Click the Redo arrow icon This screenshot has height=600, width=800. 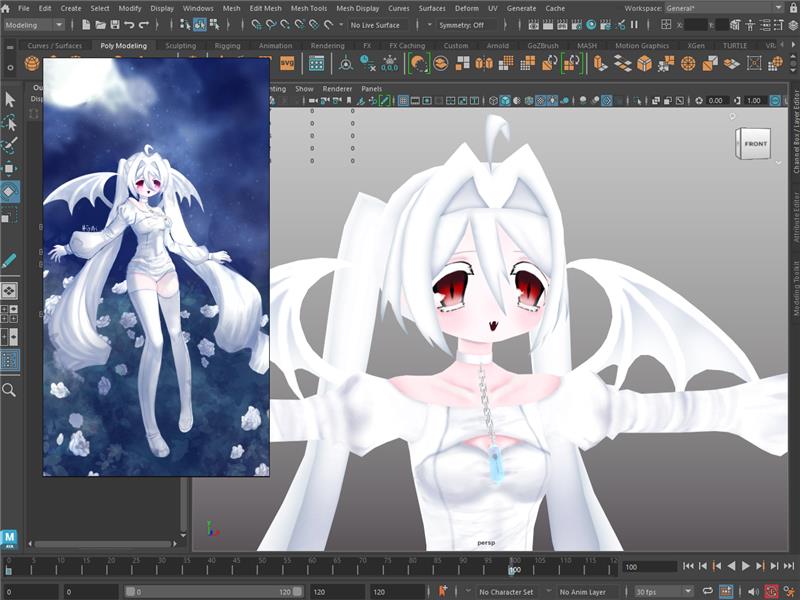coord(144,24)
